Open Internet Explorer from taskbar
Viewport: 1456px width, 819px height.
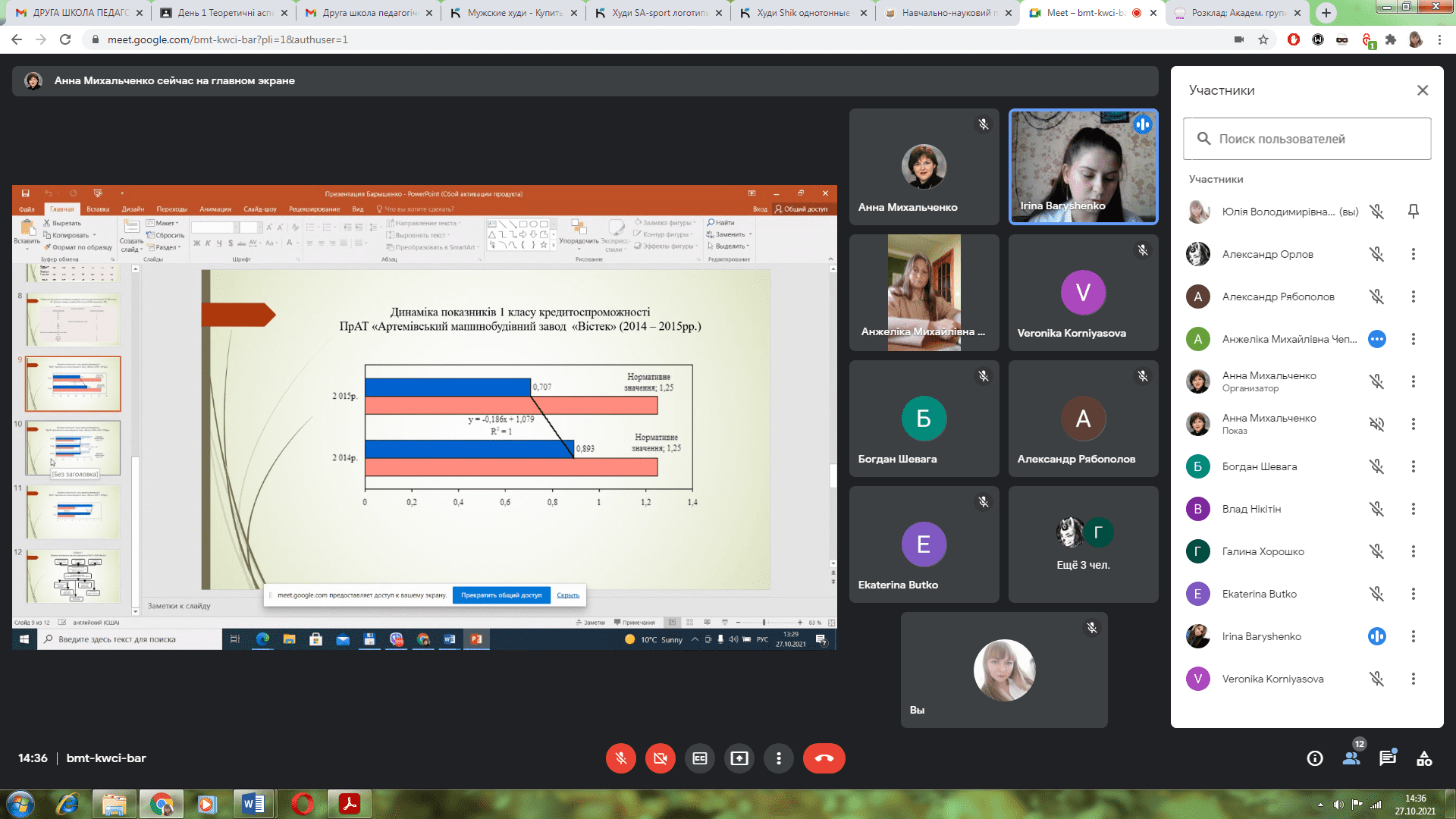(x=67, y=804)
